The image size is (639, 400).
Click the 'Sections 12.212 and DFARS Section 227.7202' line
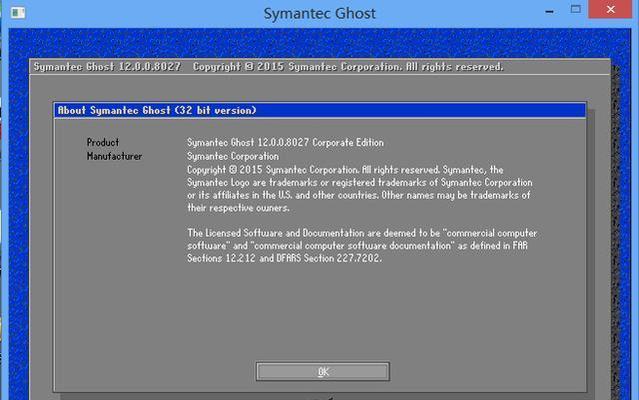284,258
